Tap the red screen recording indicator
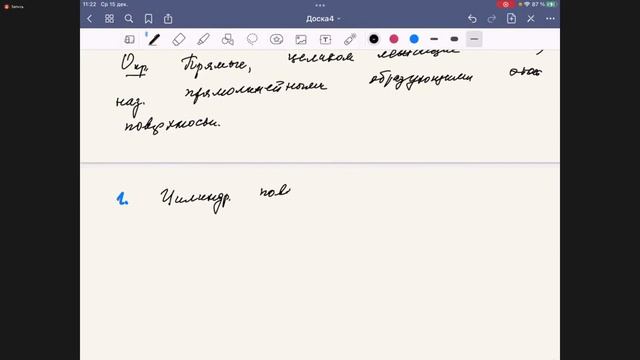The image size is (640, 360). tap(506, 4)
